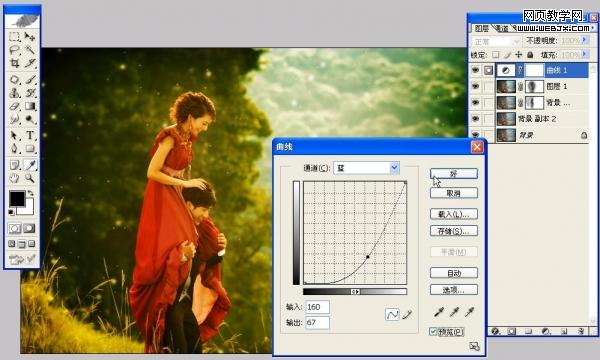Image resolution: width=600 pixels, height=360 pixels.
Task: Switch to the 通道 tab
Action: [502, 28]
